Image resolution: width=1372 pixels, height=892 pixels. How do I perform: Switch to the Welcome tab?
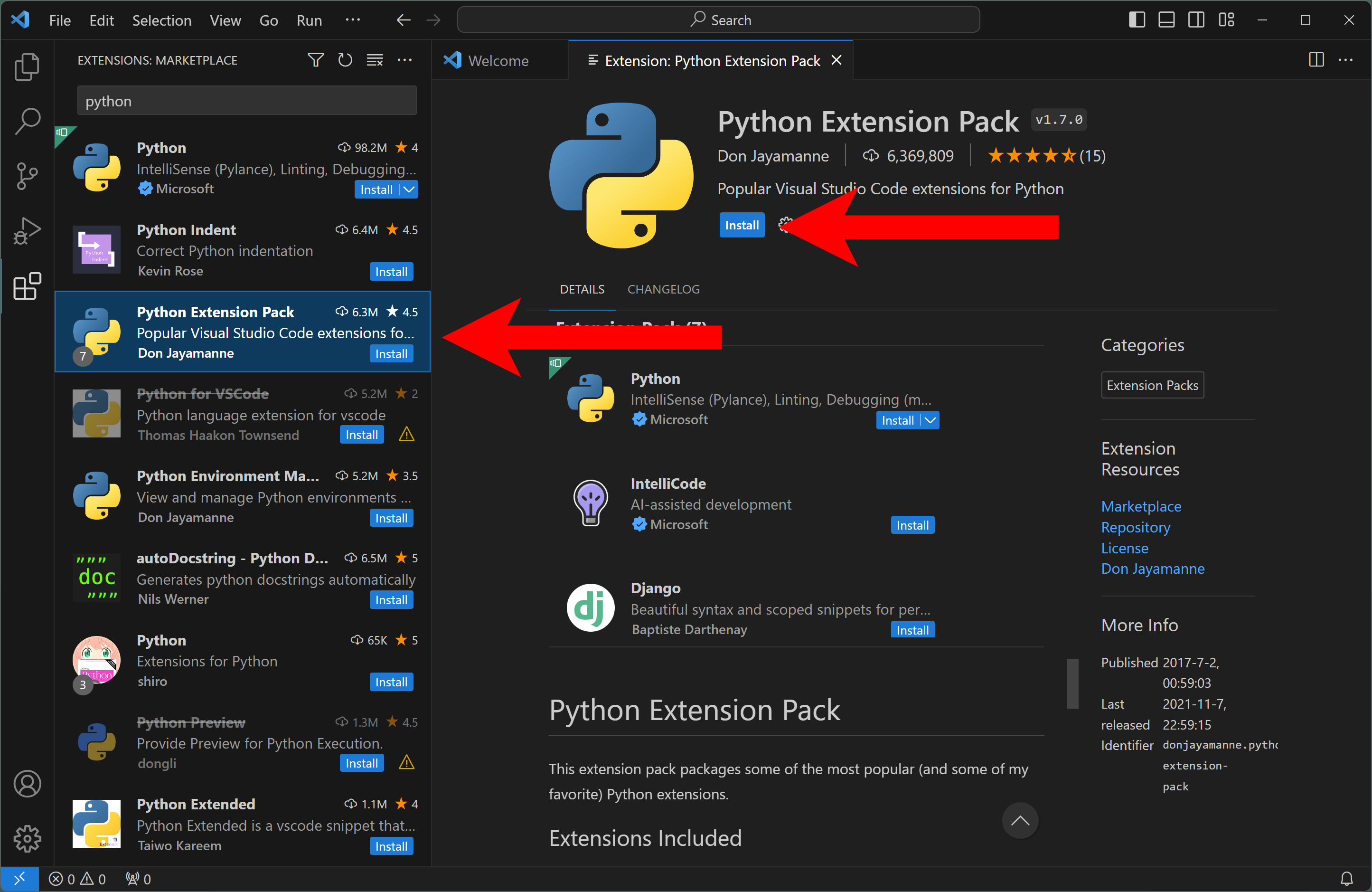499,60
